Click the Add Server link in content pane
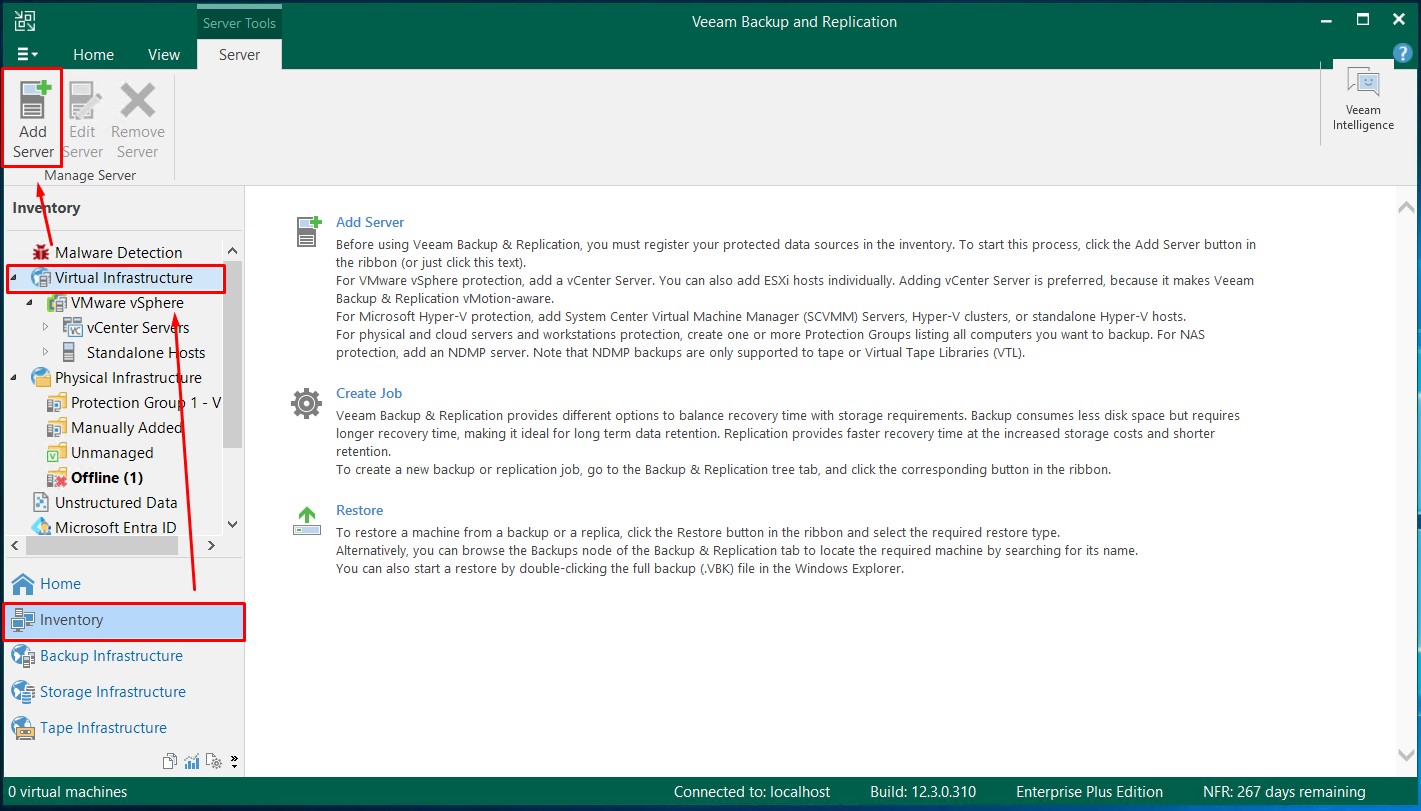1421x811 pixels. click(x=370, y=222)
